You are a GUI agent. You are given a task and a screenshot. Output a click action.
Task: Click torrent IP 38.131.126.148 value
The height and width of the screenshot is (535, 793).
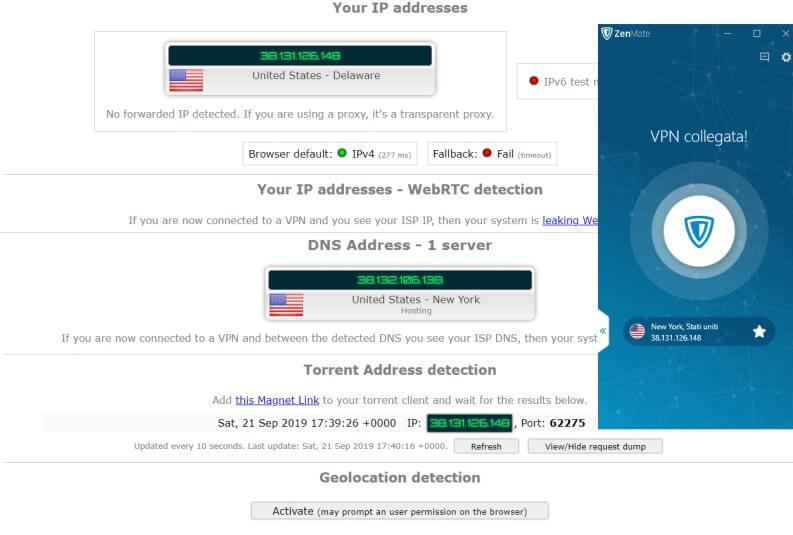470,423
